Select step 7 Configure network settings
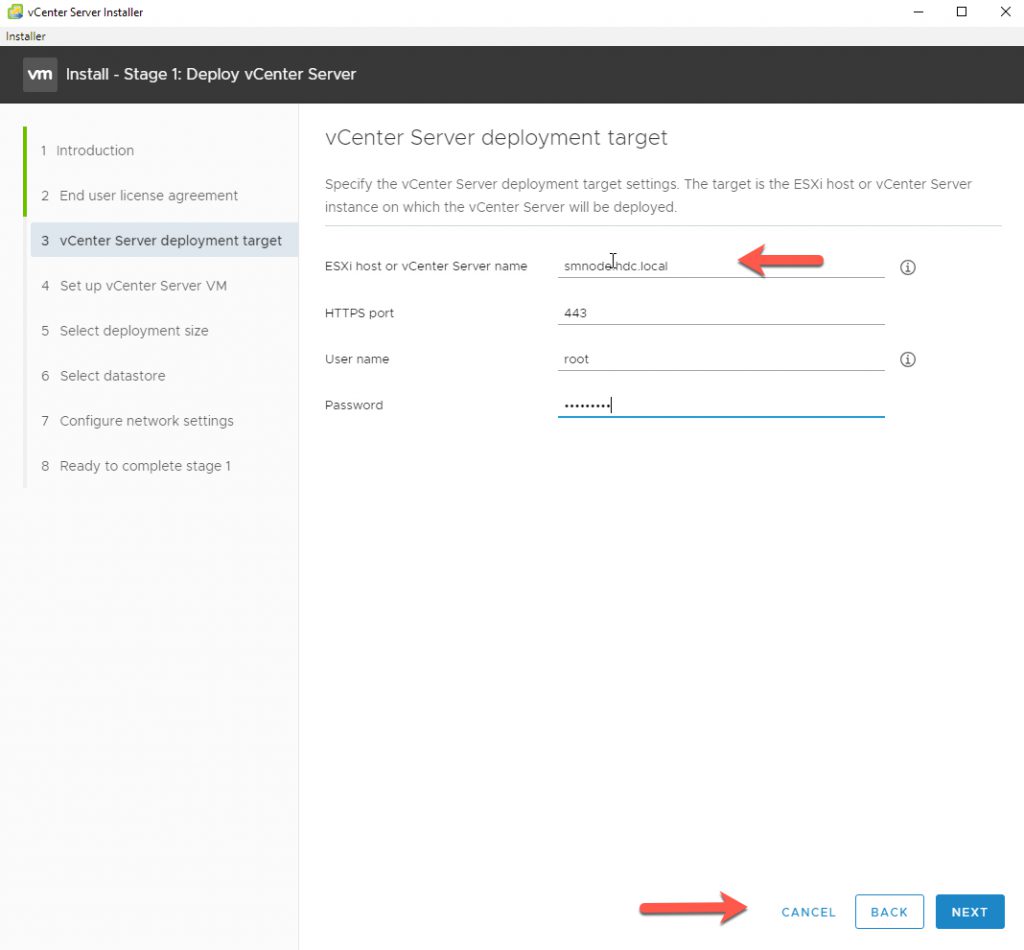1024x950 pixels. (x=137, y=420)
